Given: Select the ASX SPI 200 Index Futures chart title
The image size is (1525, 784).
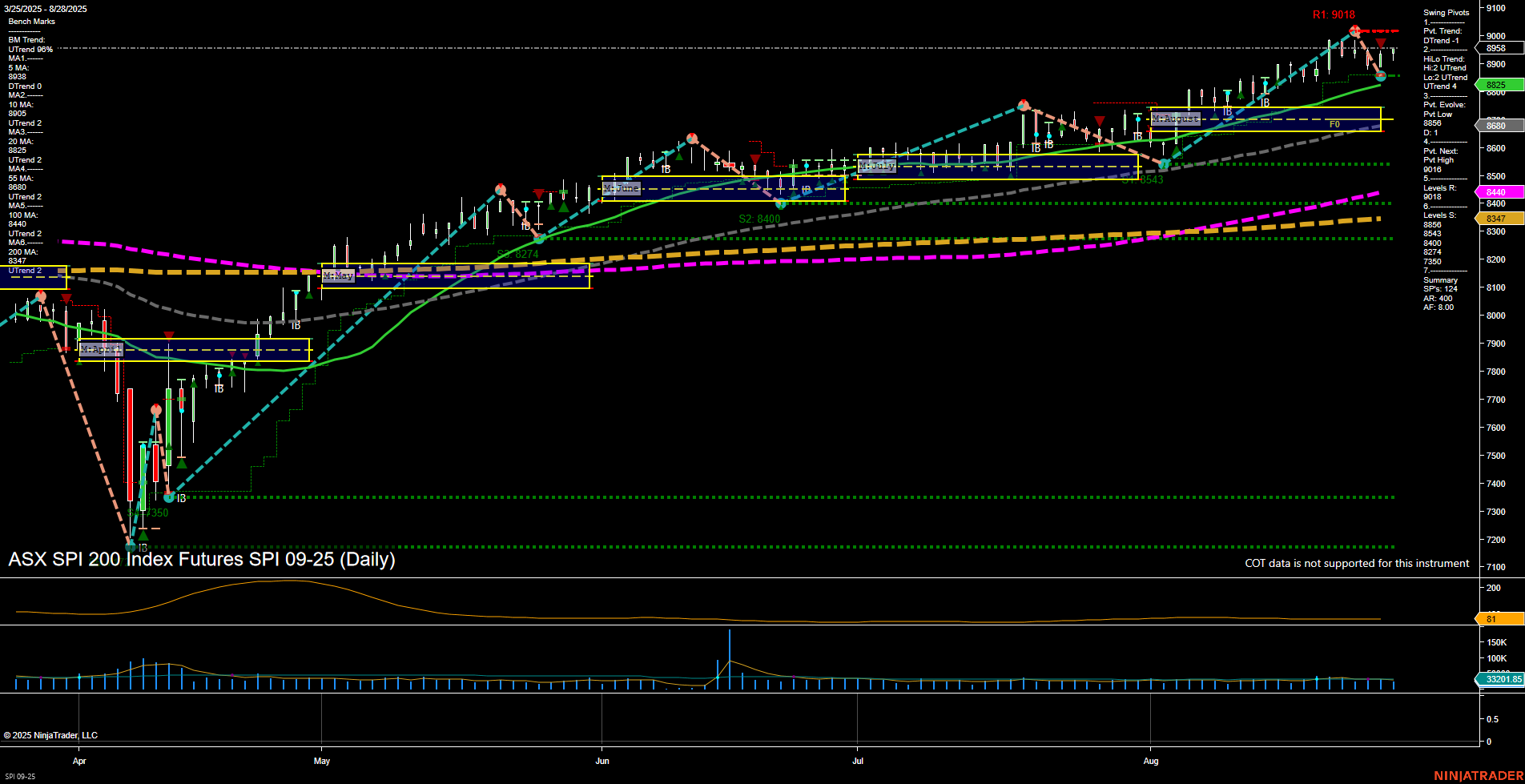Looking at the screenshot, I should coord(202,559).
